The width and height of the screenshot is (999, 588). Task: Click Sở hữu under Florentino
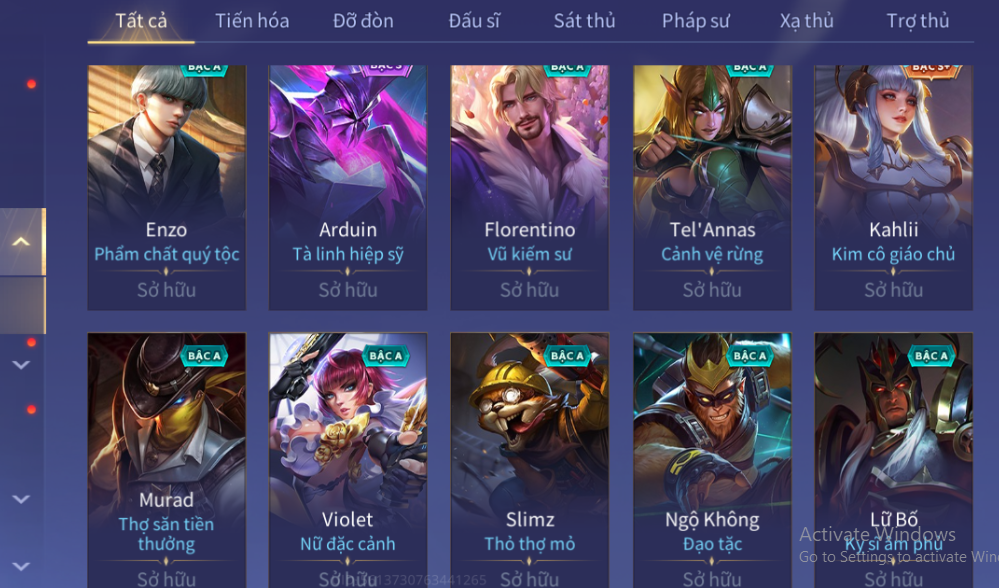pyautogui.click(x=529, y=290)
